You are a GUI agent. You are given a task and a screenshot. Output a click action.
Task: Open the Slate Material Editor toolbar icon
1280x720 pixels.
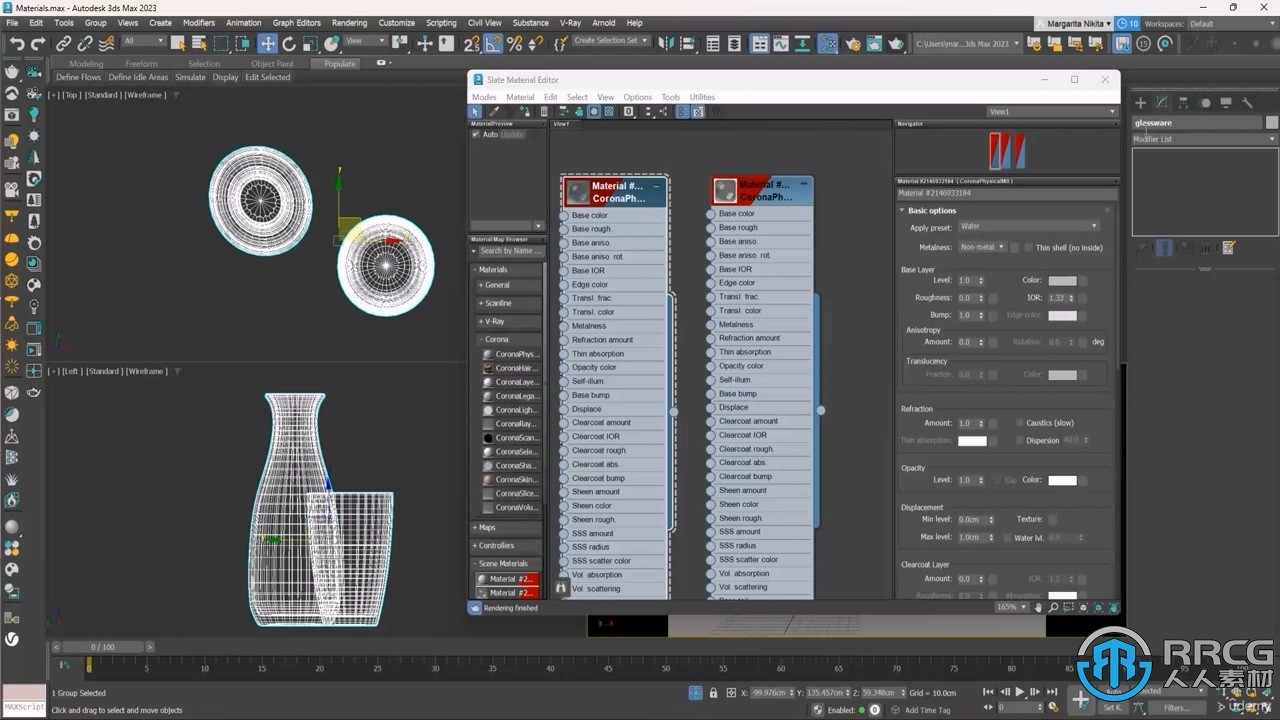828,43
